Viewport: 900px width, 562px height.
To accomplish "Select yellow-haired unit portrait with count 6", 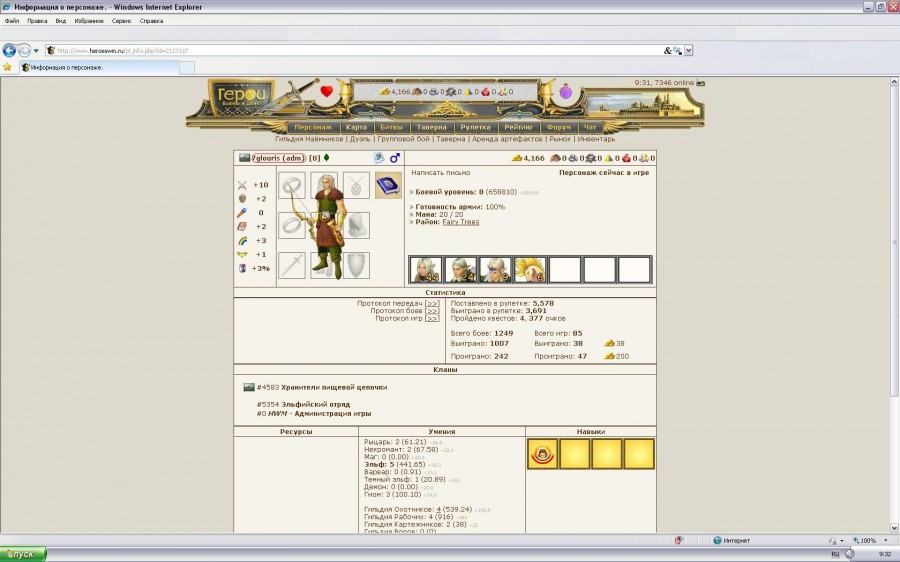I will 529,270.
